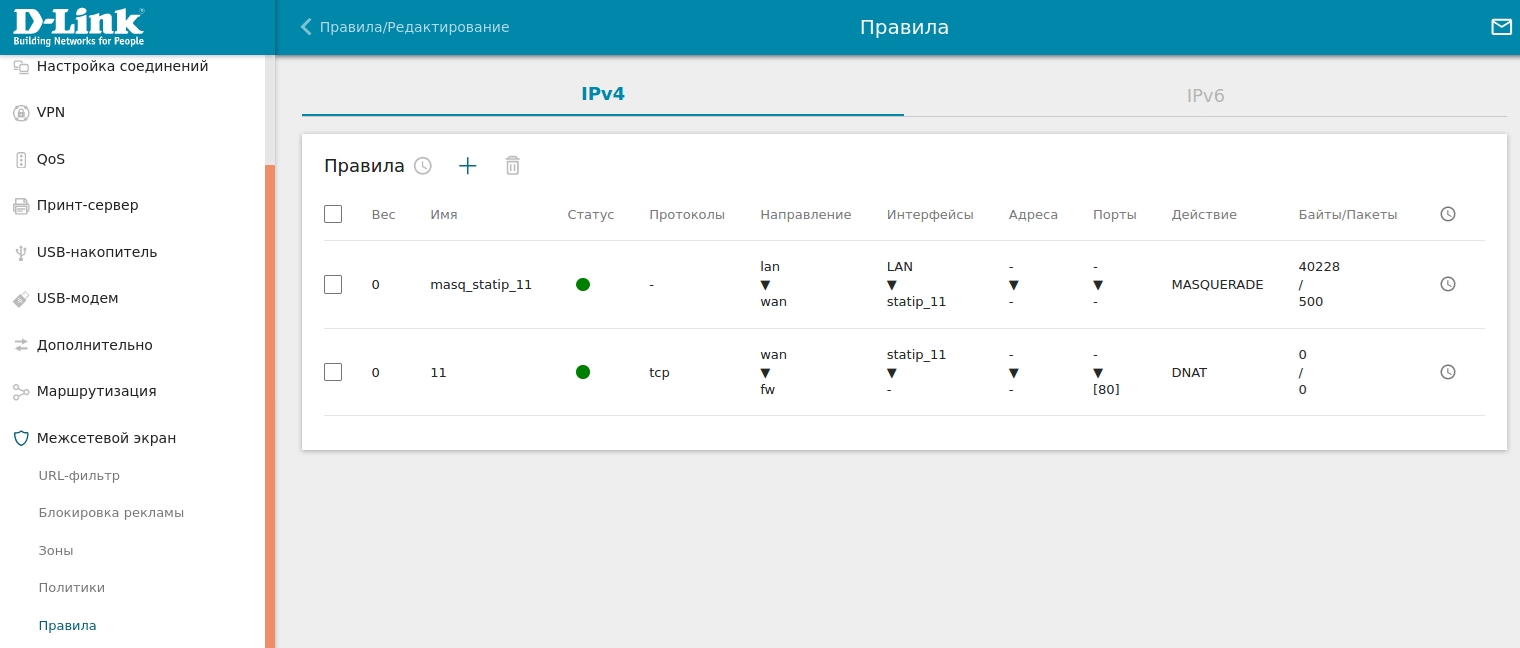Click the clock icon beside Правила heading
The image size is (1520, 648).
pyautogui.click(x=423, y=166)
